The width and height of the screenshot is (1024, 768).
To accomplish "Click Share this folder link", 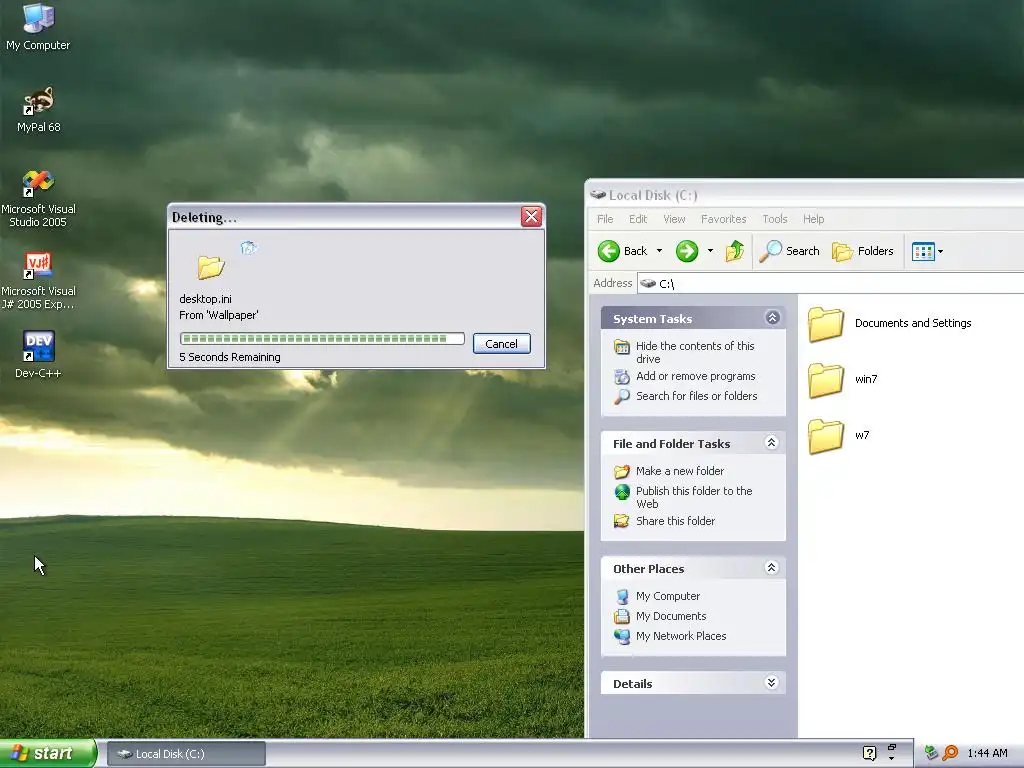I will [675, 520].
